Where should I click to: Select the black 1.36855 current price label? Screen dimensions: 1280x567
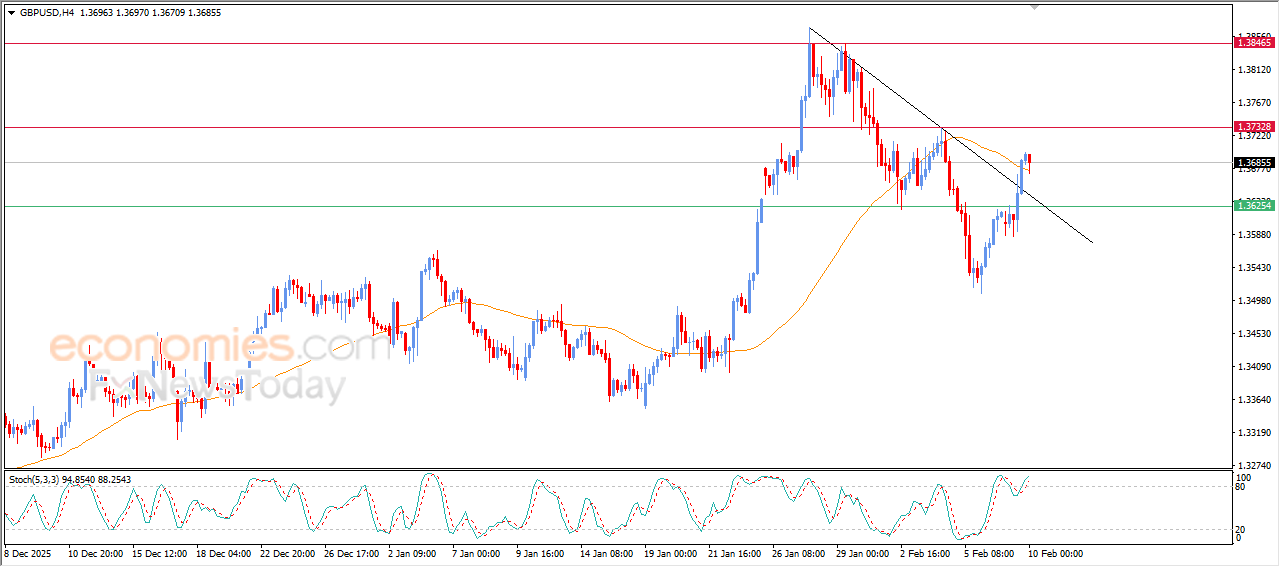pos(1254,162)
